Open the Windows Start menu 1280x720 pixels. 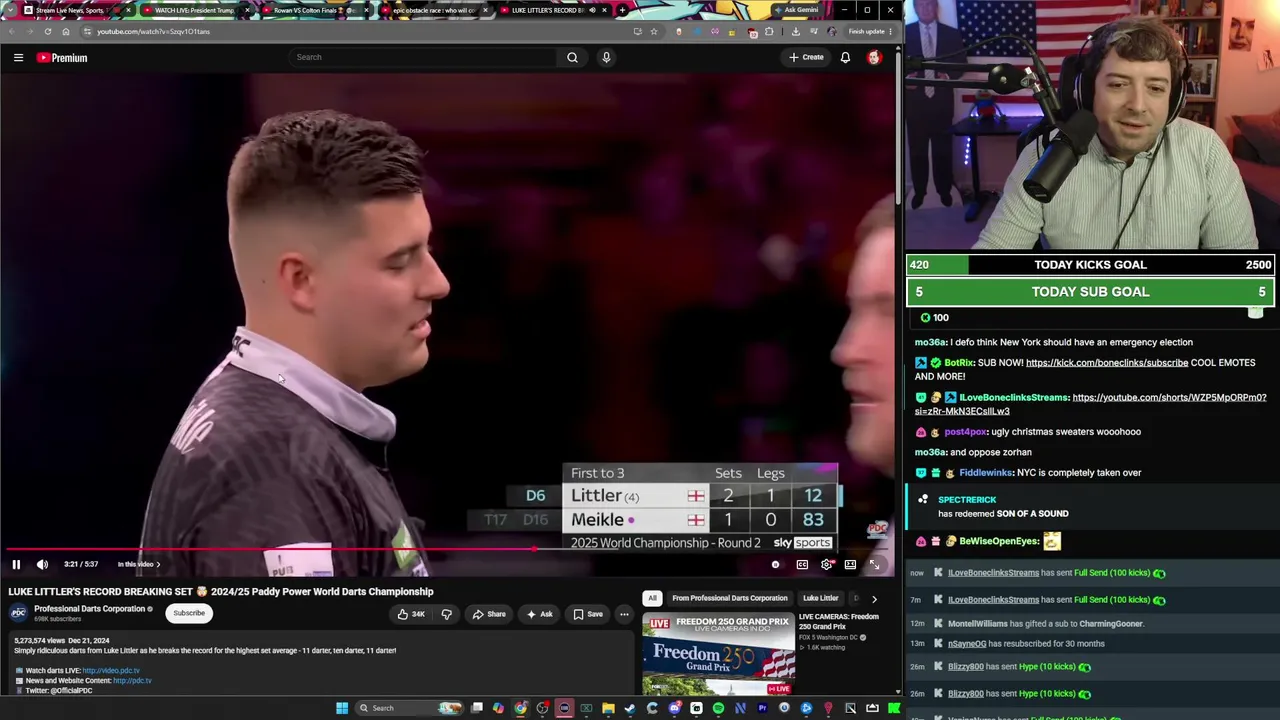[x=342, y=708]
